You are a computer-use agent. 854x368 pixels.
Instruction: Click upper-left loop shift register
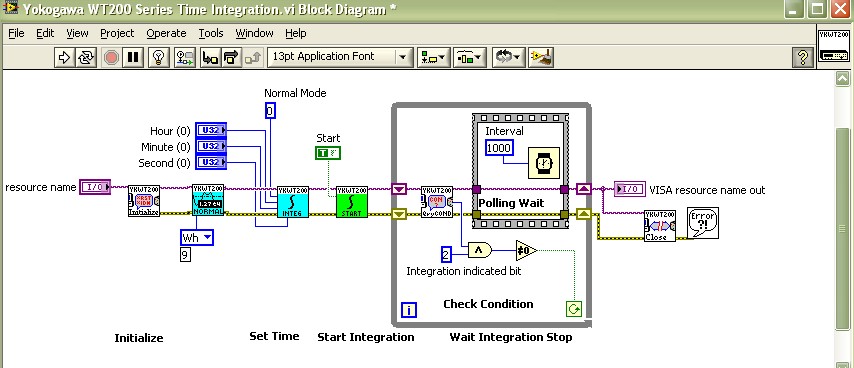(x=399, y=189)
